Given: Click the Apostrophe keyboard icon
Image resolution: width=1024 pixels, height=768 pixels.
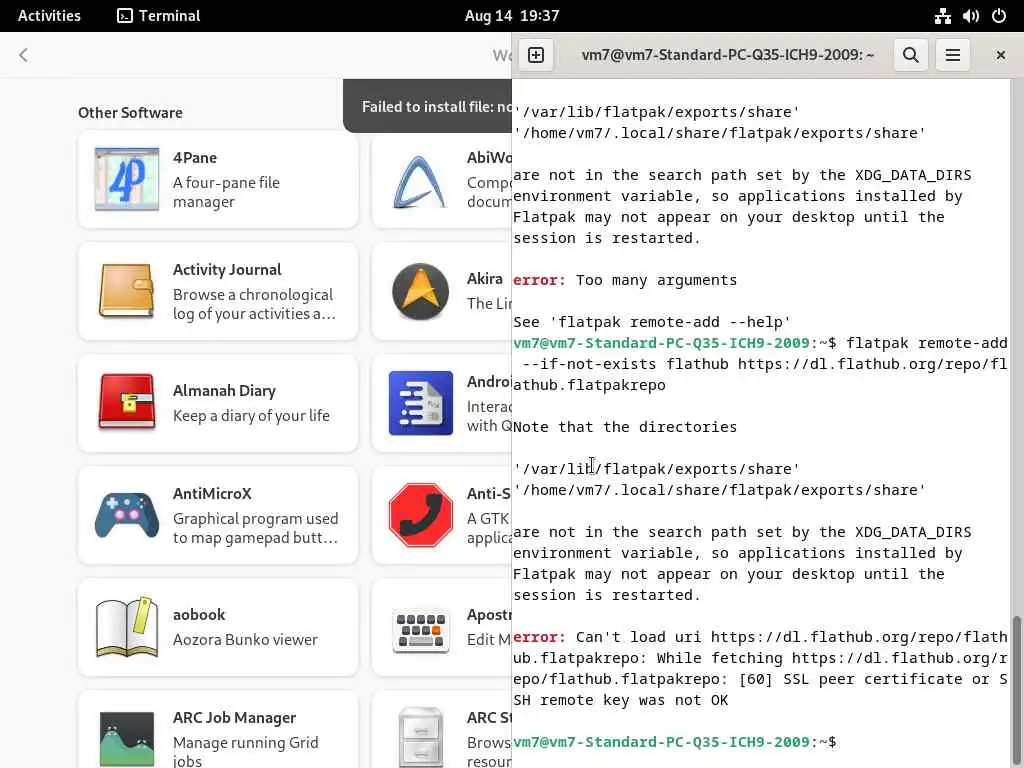Looking at the screenshot, I should coord(421,632).
